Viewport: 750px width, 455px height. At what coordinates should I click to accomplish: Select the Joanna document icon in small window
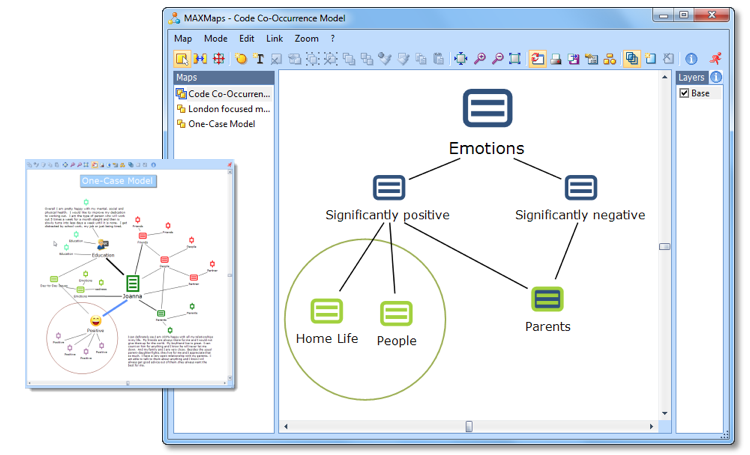tap(132, 284)
